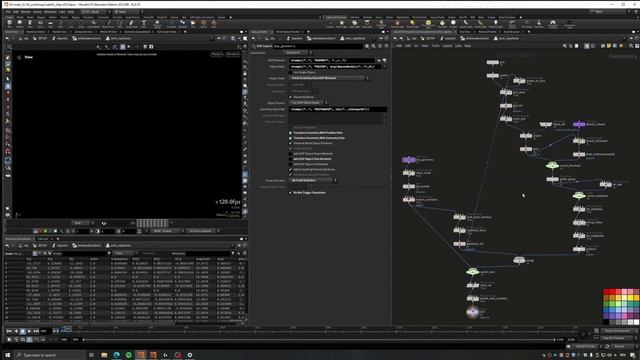Select the Torus shelf tool
640x360 pixels.
click(x=40, y=24)
